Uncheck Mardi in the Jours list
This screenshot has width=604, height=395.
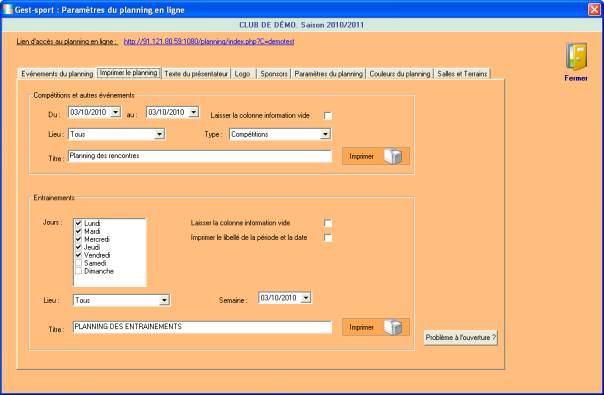coord(79,231)
